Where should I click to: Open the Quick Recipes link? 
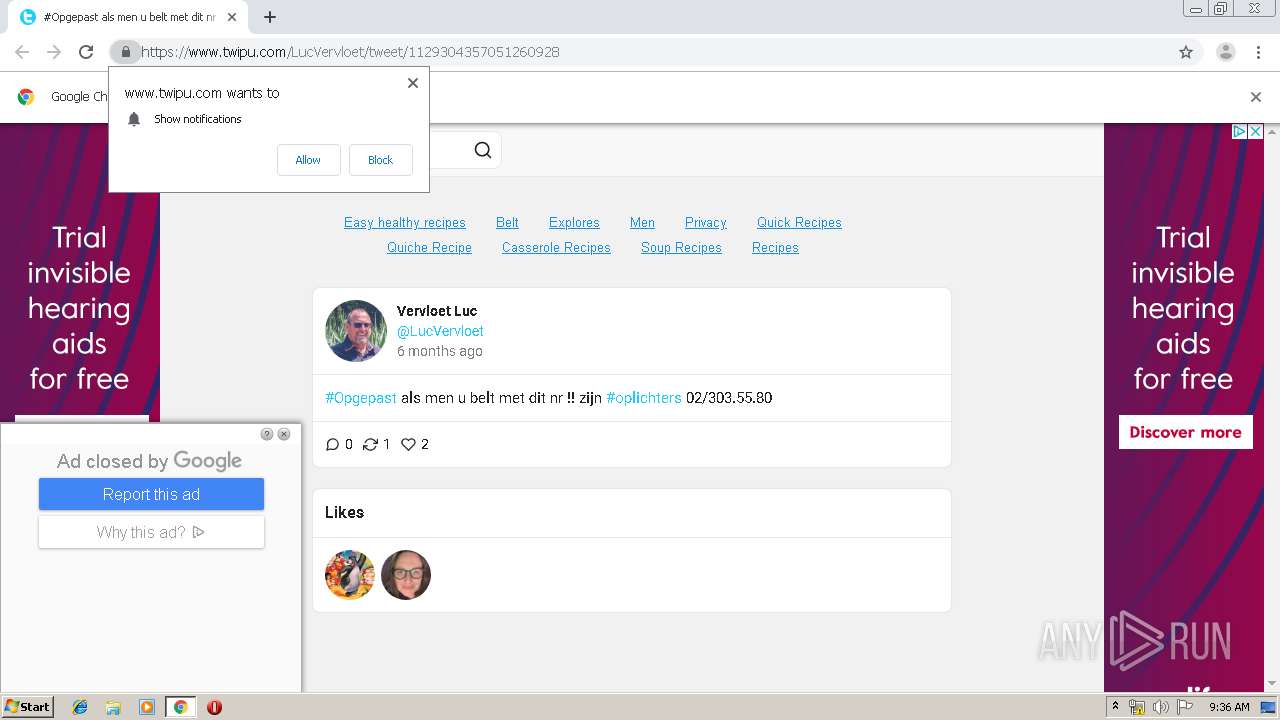799,222
